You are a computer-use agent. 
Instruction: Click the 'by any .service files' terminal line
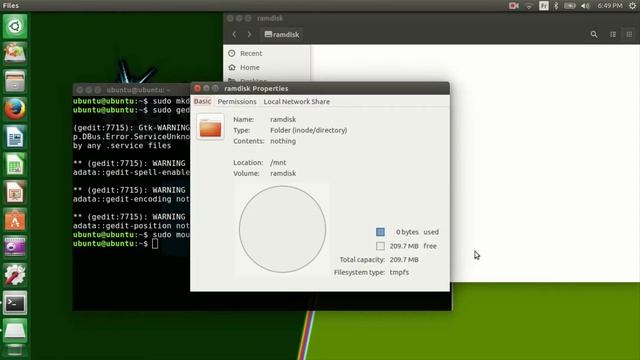122,146
